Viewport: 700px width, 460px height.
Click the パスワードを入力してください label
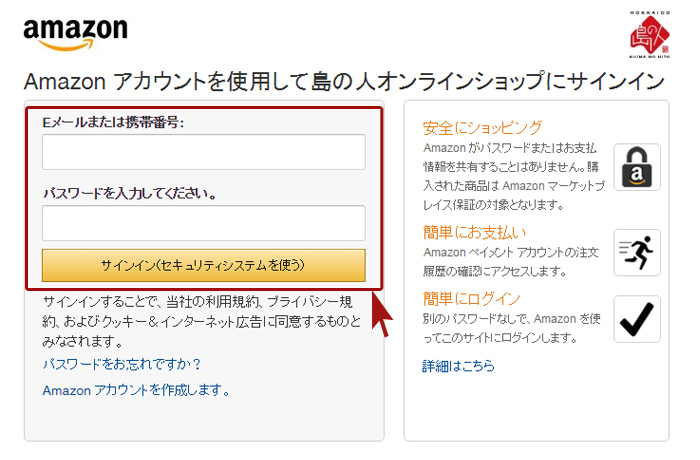pyautogui.click(x=129, y=193)
